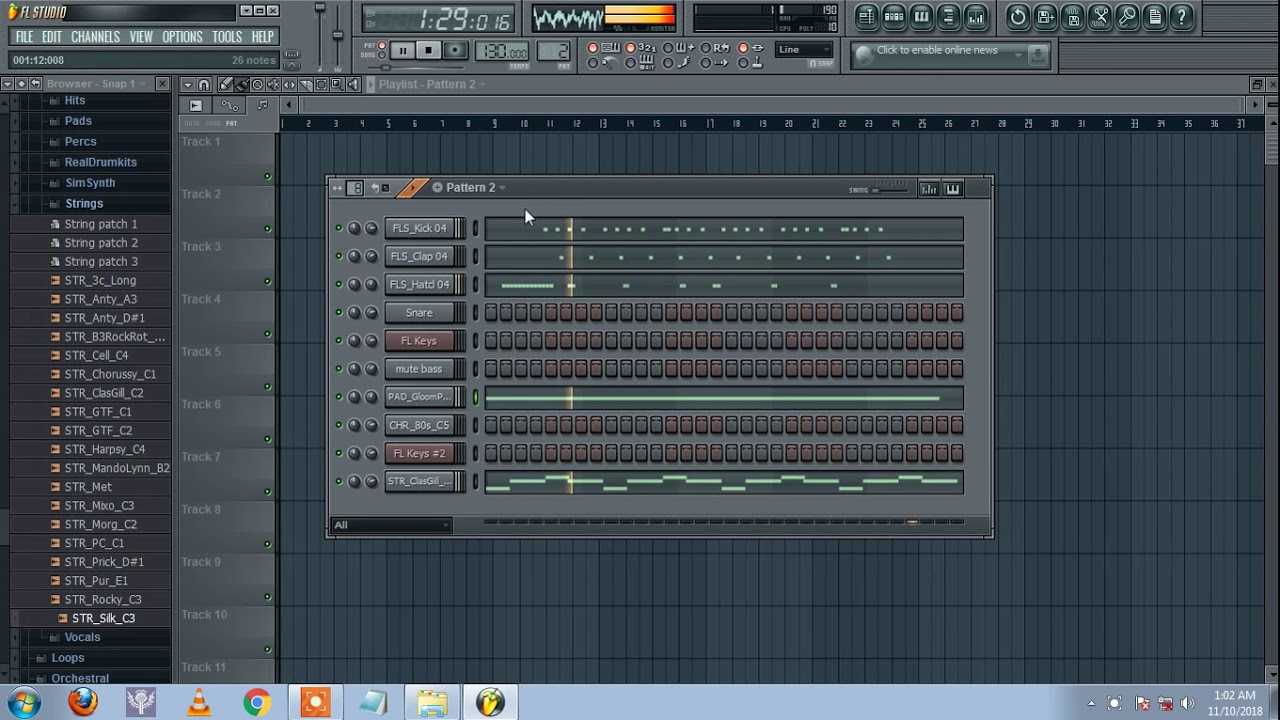Click the Playback speaker tool in Playlist
The height and width of the screenshot is (720, 1280).
[x=353, y=85]
